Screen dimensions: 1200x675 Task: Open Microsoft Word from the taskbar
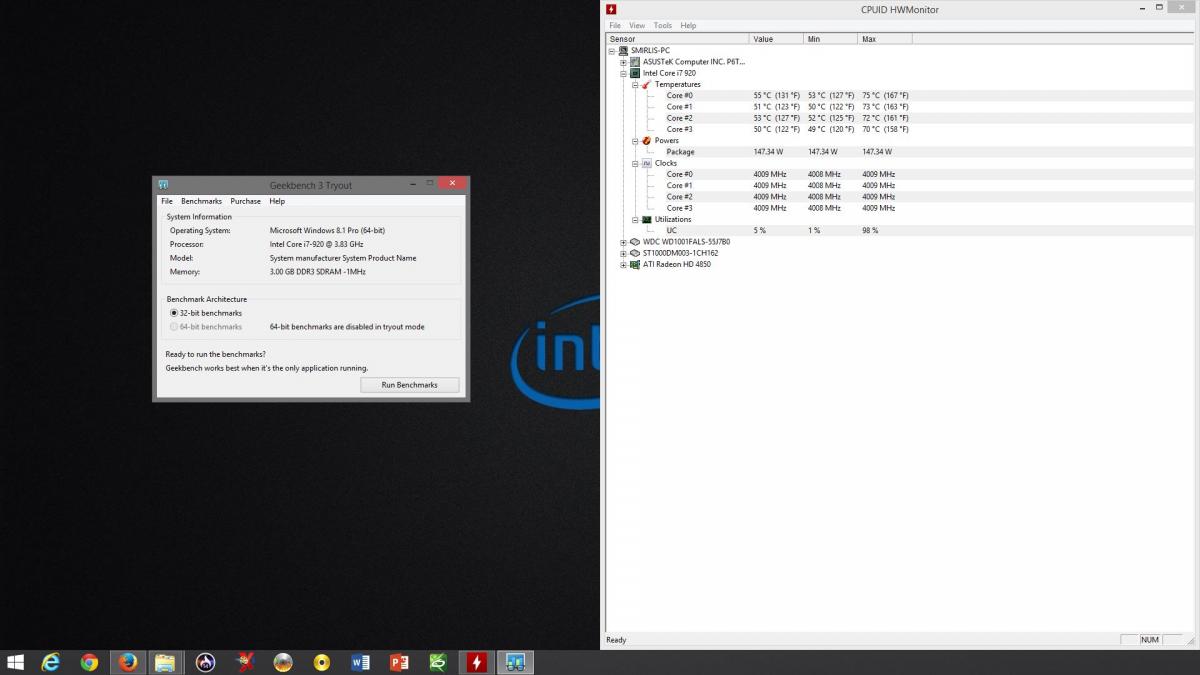[x=361, y=662]
